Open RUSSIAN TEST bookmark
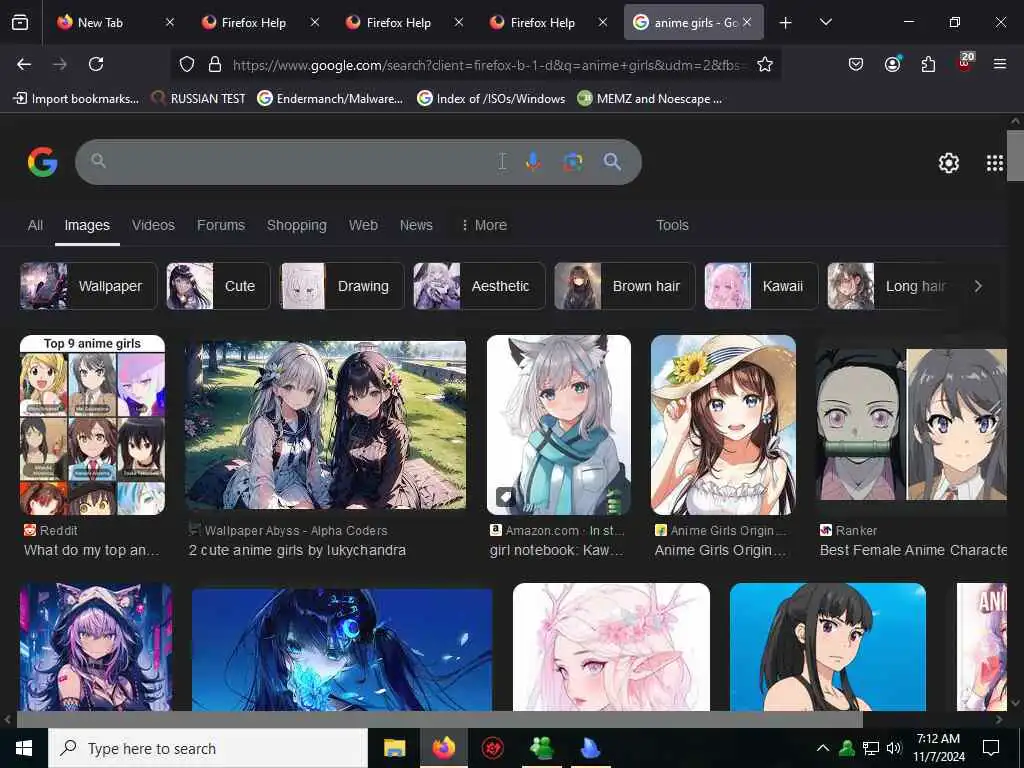Image resolution: width=1024 pixels, height=768 pixels. click(199, 99)
